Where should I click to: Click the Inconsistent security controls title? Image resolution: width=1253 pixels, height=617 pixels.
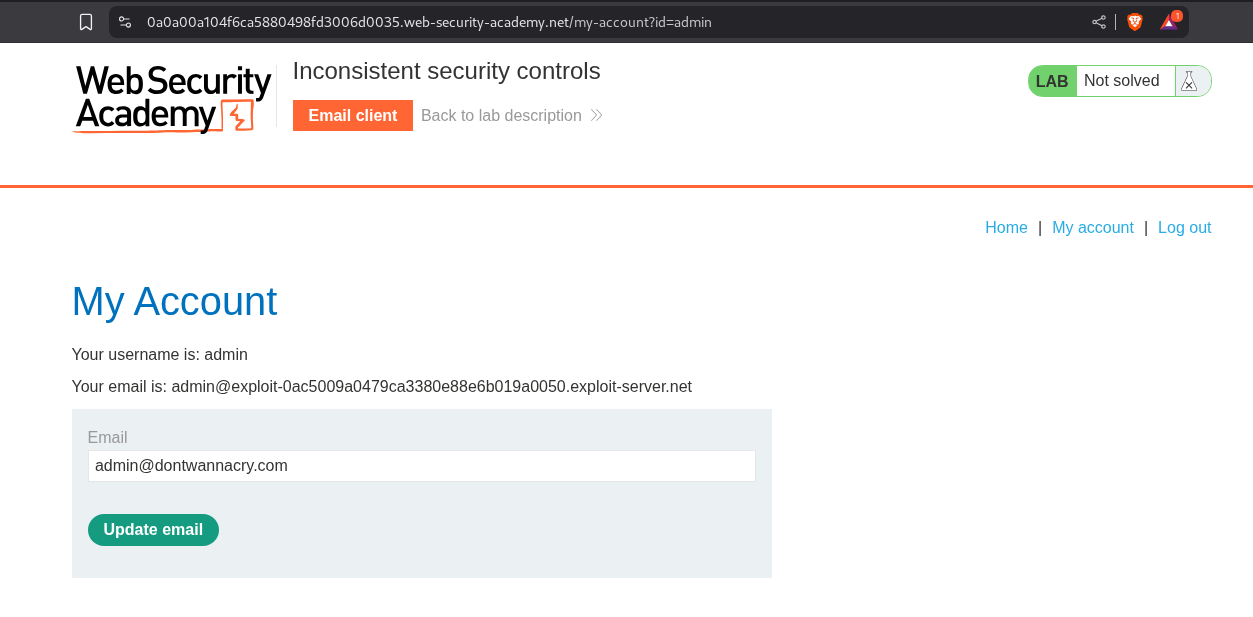point(446,71)
